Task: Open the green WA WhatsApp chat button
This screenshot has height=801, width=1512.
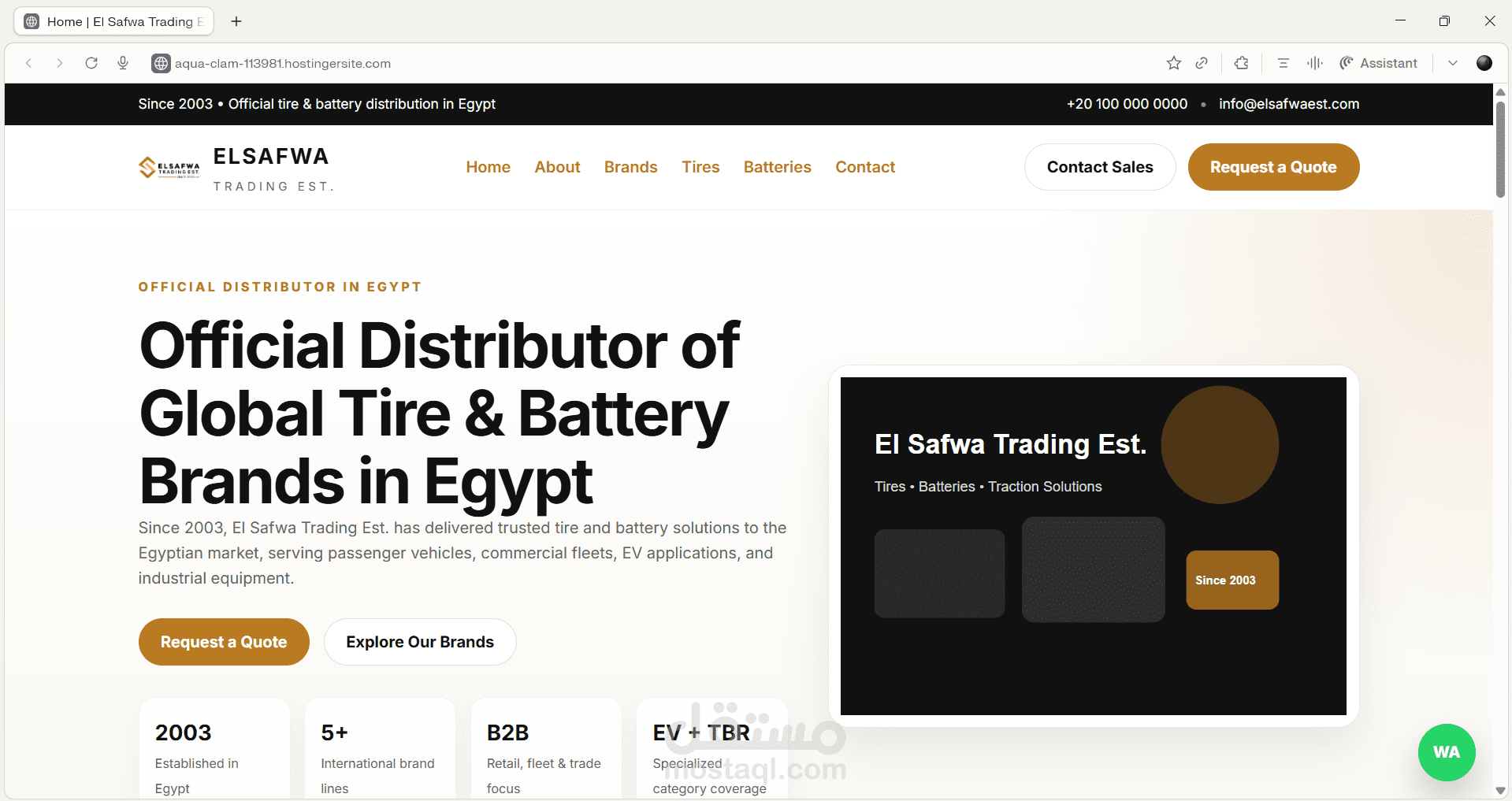Action: pos(1447,752)
